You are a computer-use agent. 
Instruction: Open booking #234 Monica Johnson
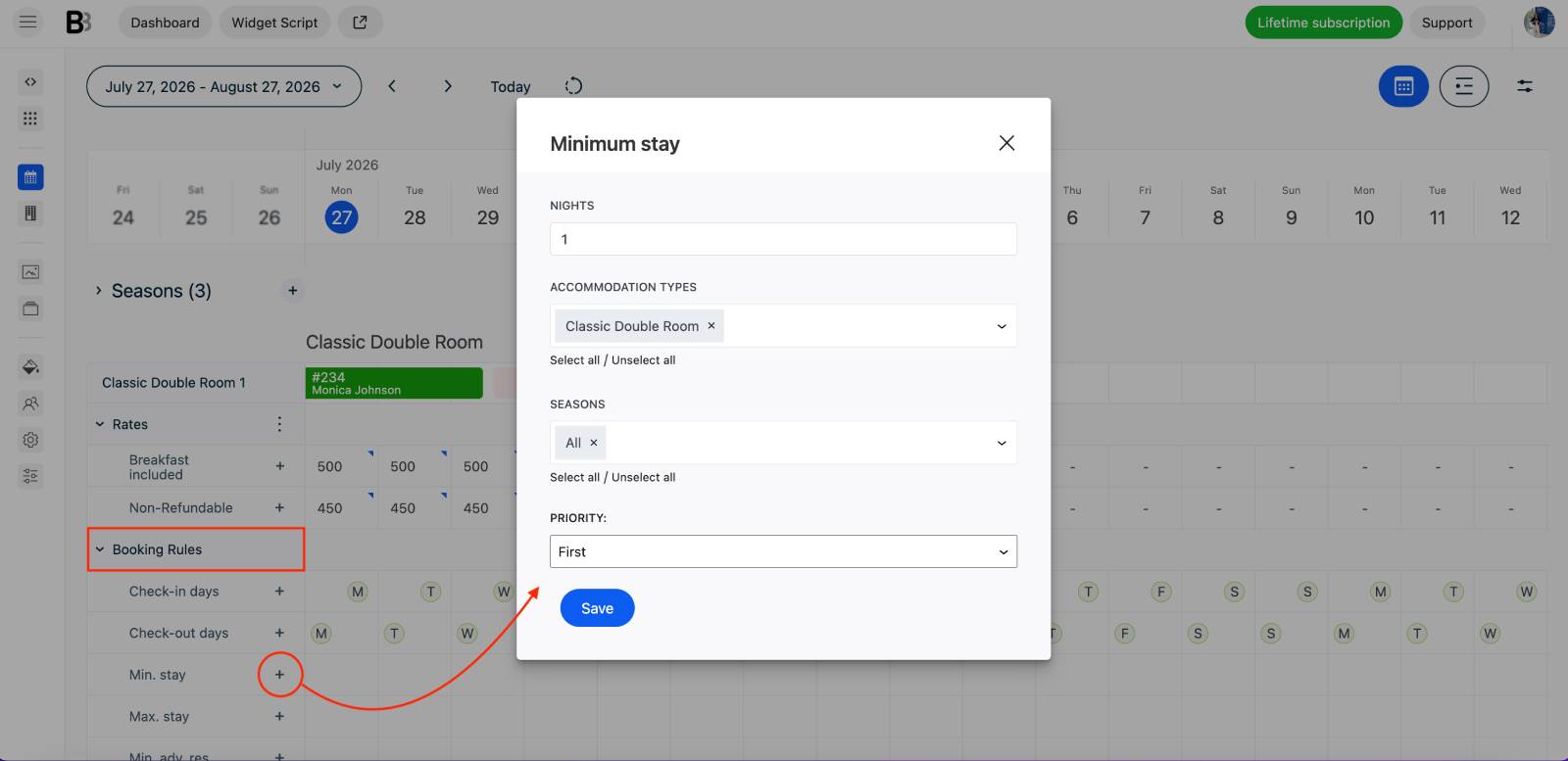[x=394, y=383]
